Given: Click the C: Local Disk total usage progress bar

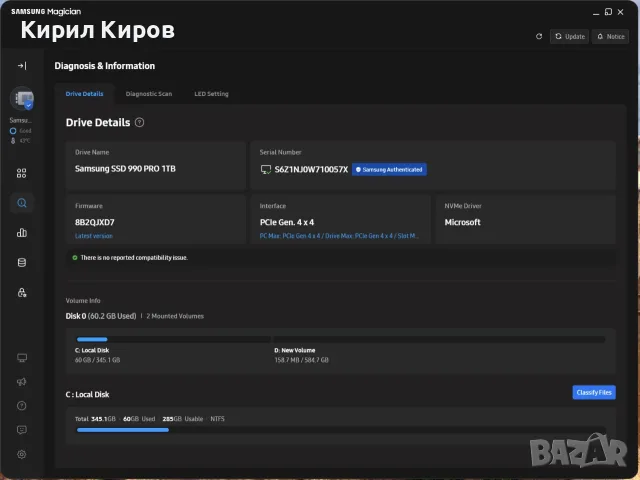Looking at the screenshot, I should pyautogui.click(x=341, y=430).
